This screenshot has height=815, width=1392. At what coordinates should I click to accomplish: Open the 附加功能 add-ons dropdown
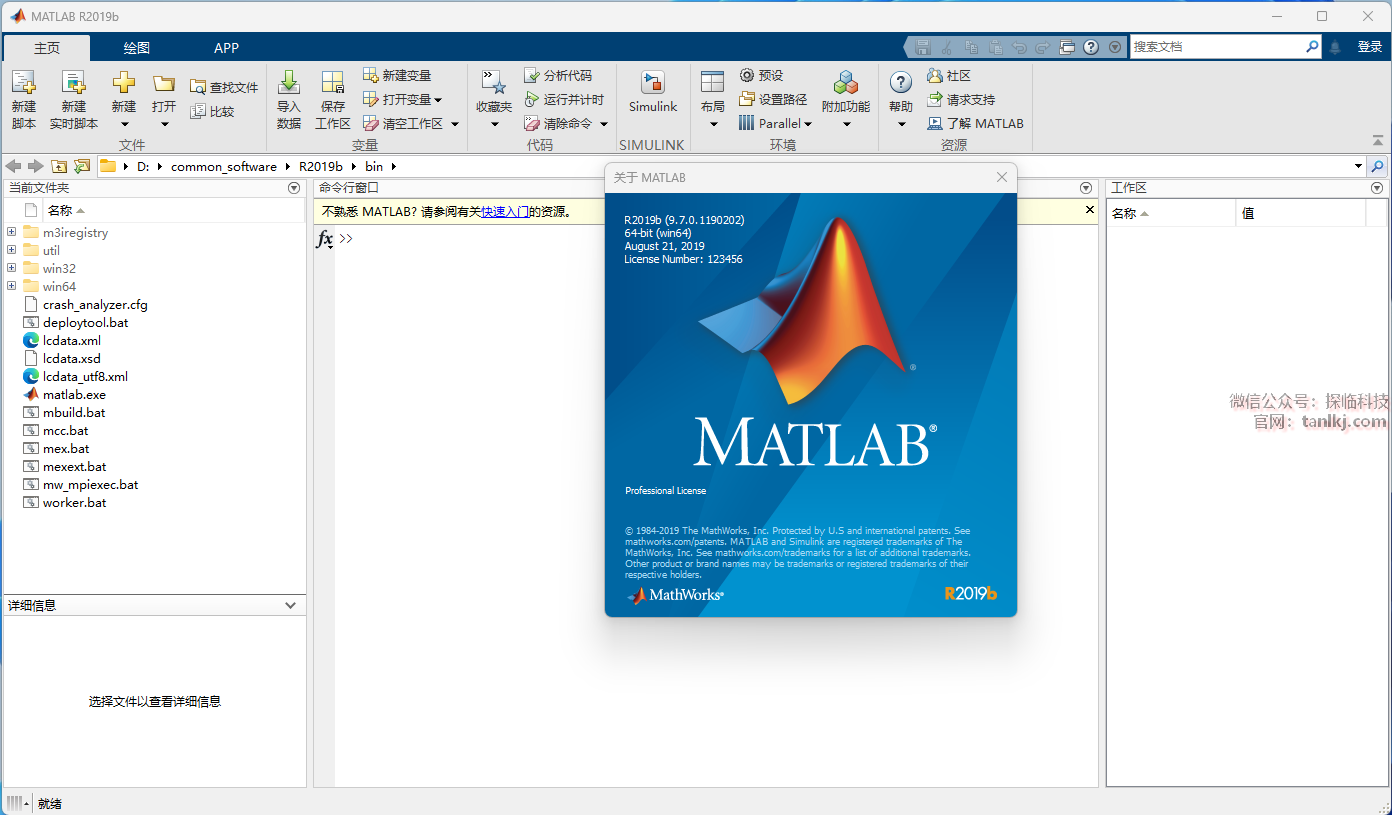pyautogui.click(x=846, y=124)
